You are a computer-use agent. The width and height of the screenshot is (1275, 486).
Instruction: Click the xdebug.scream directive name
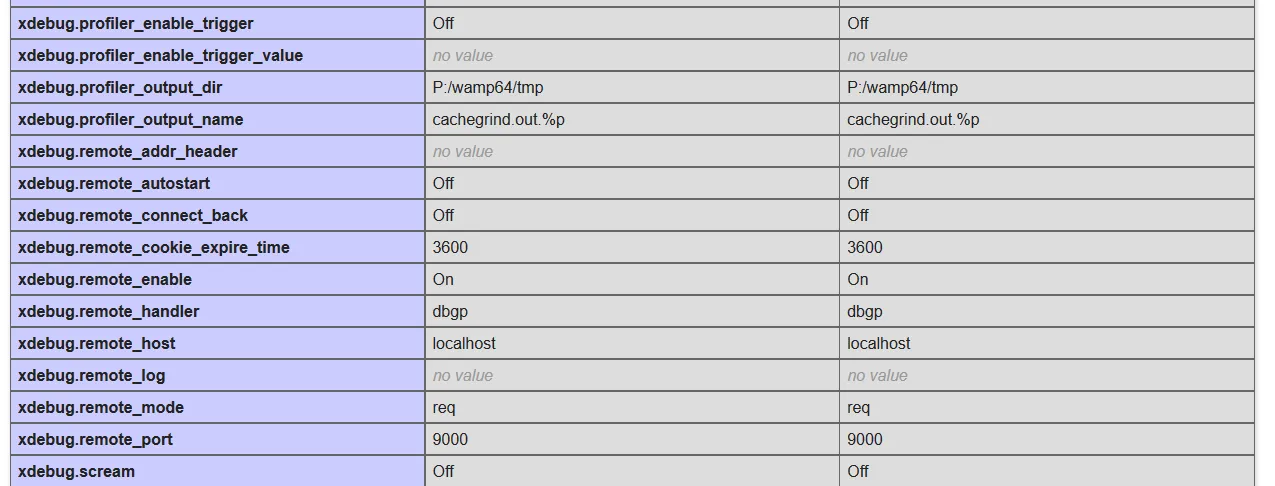(x=76, y=471)
